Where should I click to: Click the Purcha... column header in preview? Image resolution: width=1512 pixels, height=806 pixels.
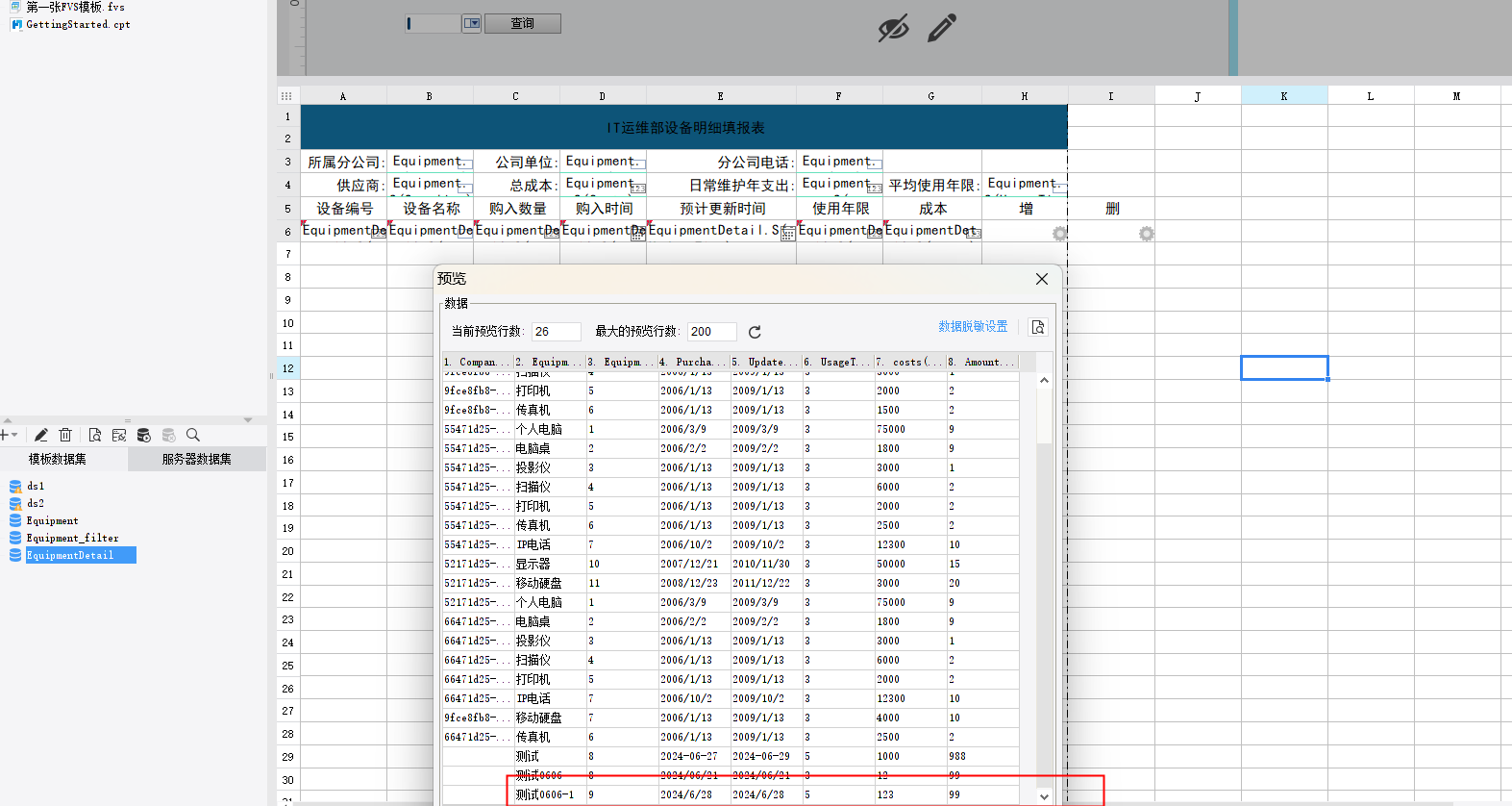(x=693, y=362)
